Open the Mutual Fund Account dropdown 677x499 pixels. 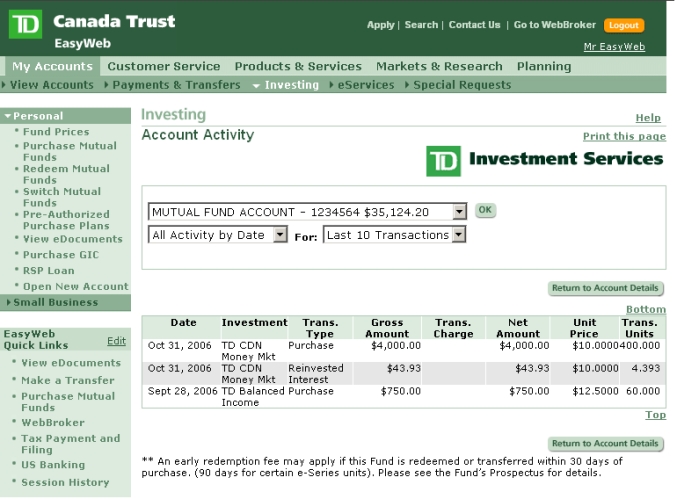coord(459,212)
